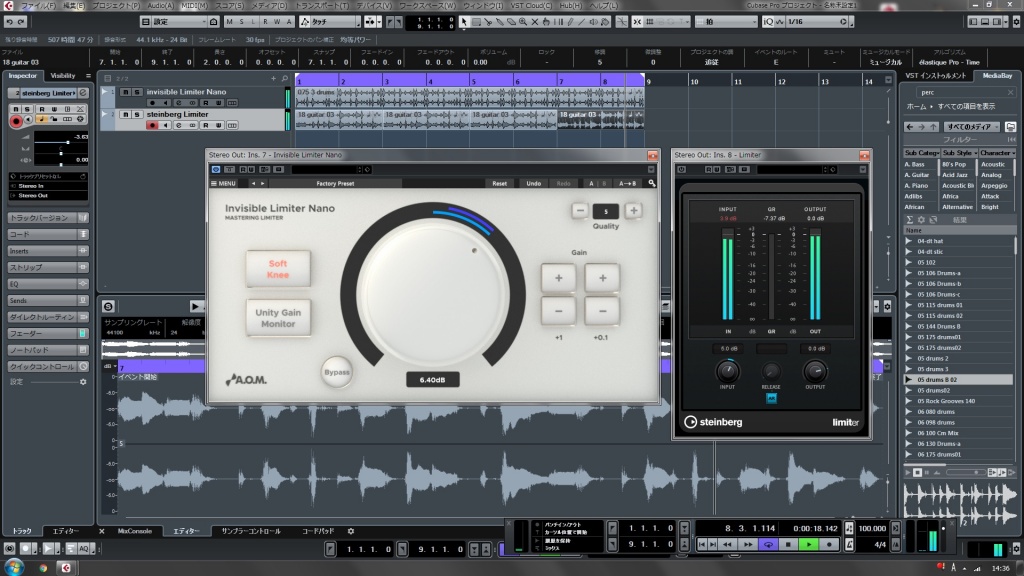Image resolution: width=1024 pixels, height=576 pixels.
Task: Open the MENU button in Invisible Limiter Nano
Action: tap(223, 184)
